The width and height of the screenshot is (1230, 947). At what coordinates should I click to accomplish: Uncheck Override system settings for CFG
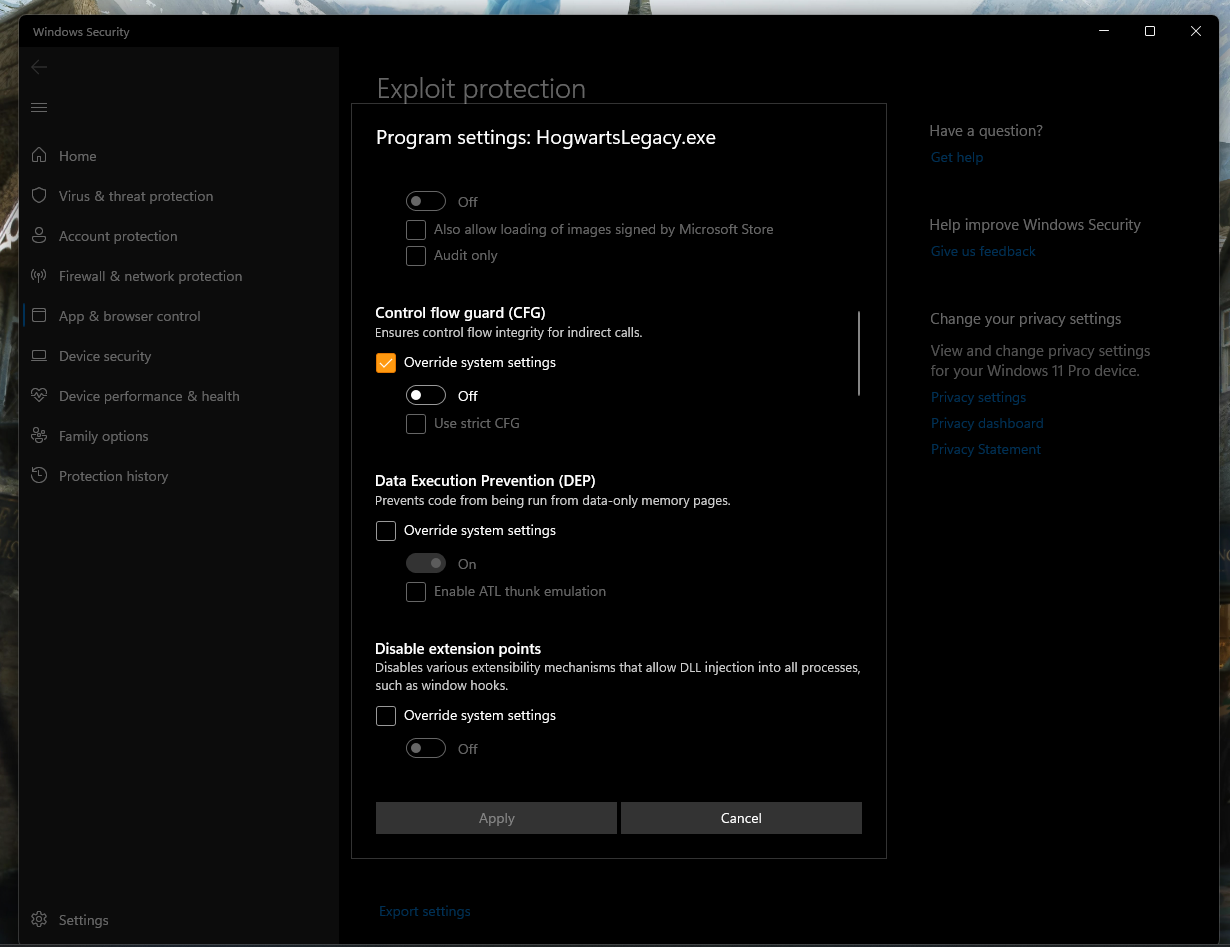click(x=386, y=363)
